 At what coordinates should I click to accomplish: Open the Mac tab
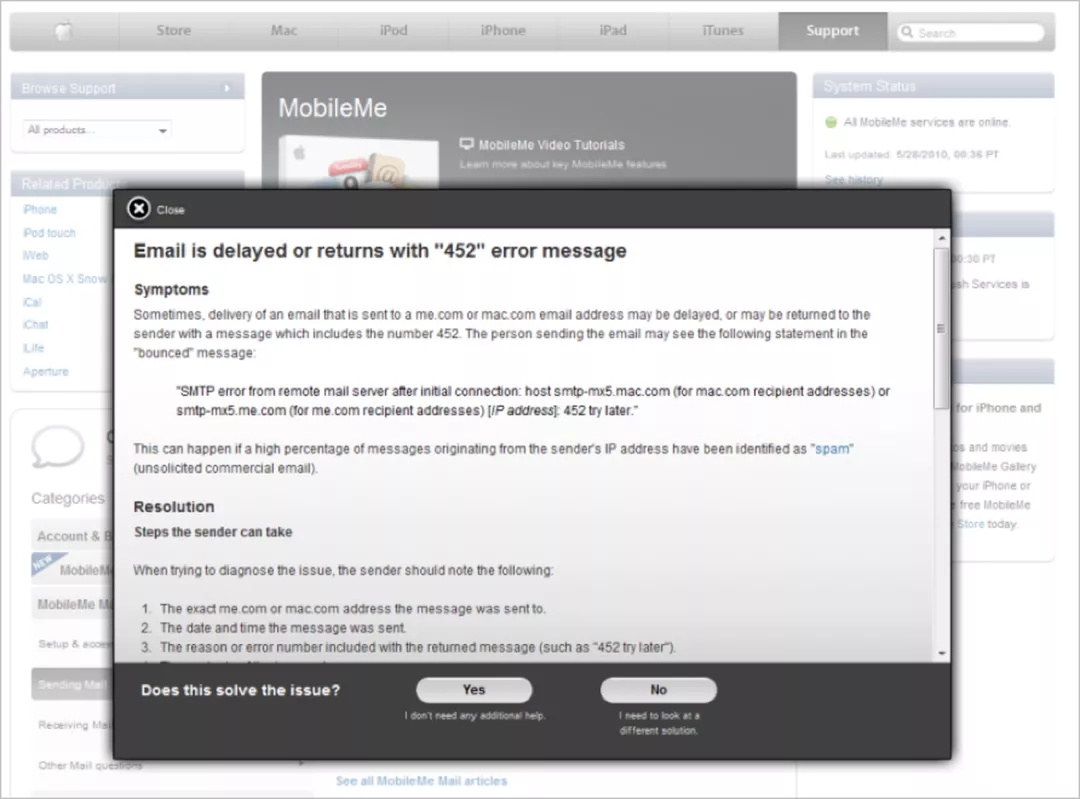coord(284,30)
